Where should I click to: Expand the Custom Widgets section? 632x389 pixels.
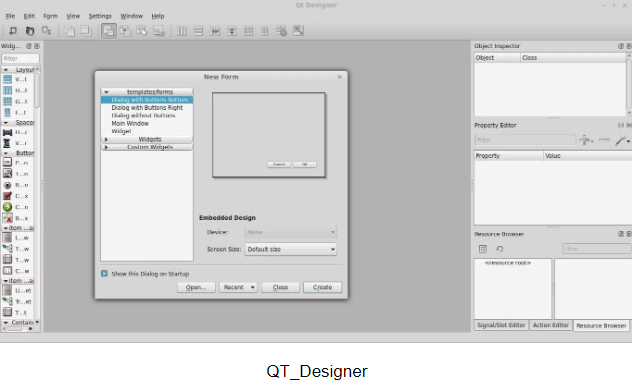click(106, 148)
